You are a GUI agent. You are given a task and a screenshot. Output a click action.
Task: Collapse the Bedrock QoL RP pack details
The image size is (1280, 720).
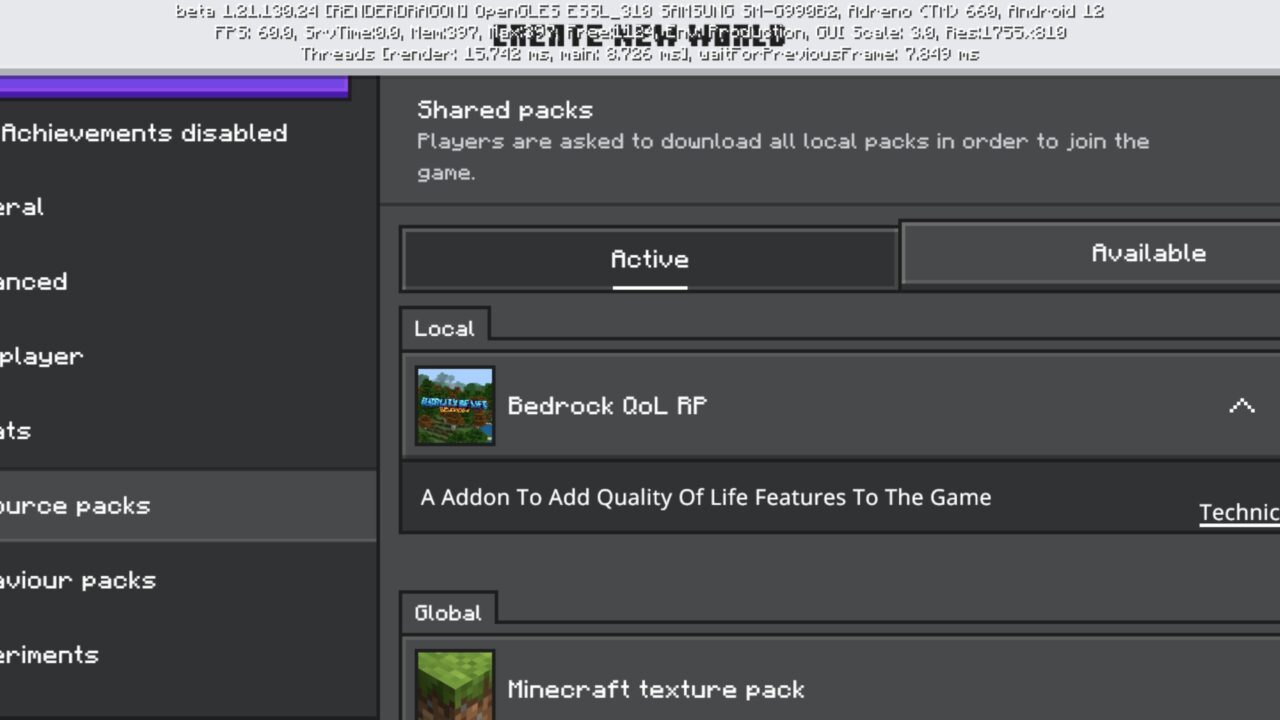1241,406
